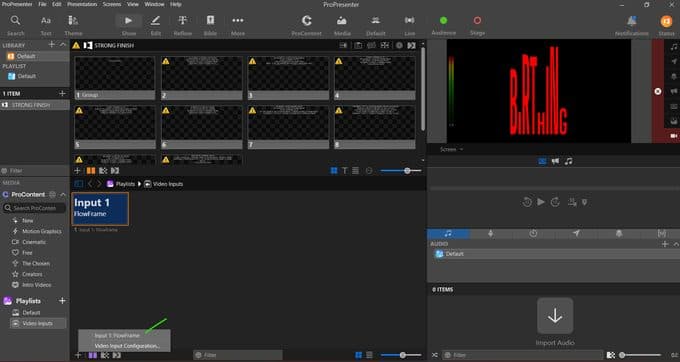Add a new media playlist with plus

tap(62, 300)
